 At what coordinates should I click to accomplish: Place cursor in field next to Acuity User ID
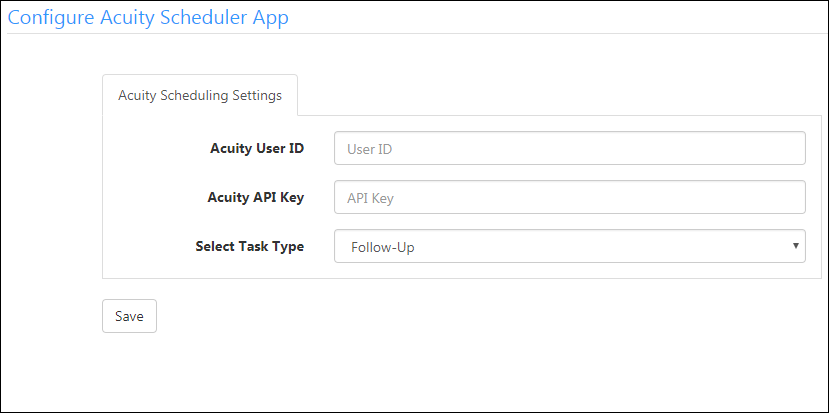click(570, 148)
